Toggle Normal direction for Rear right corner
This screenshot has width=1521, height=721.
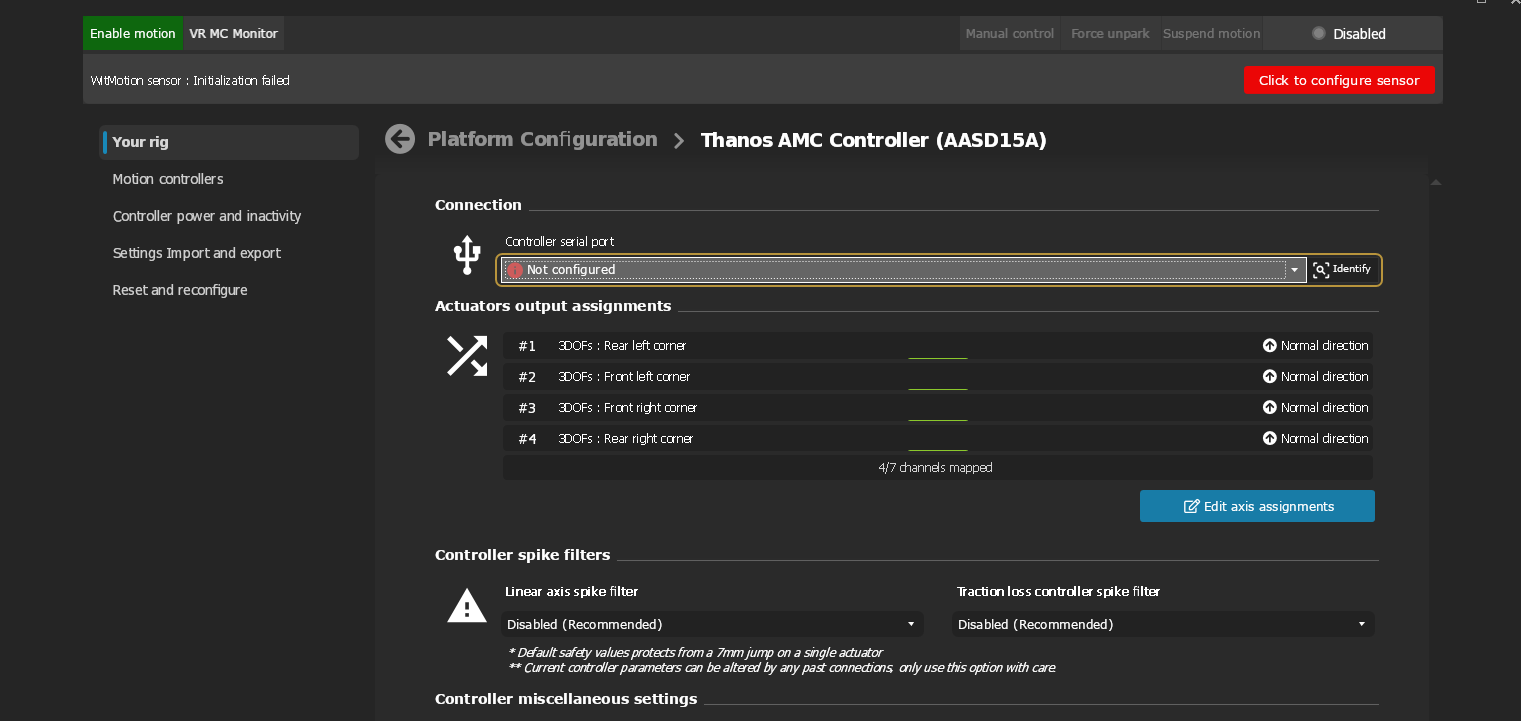[1269, 438]
